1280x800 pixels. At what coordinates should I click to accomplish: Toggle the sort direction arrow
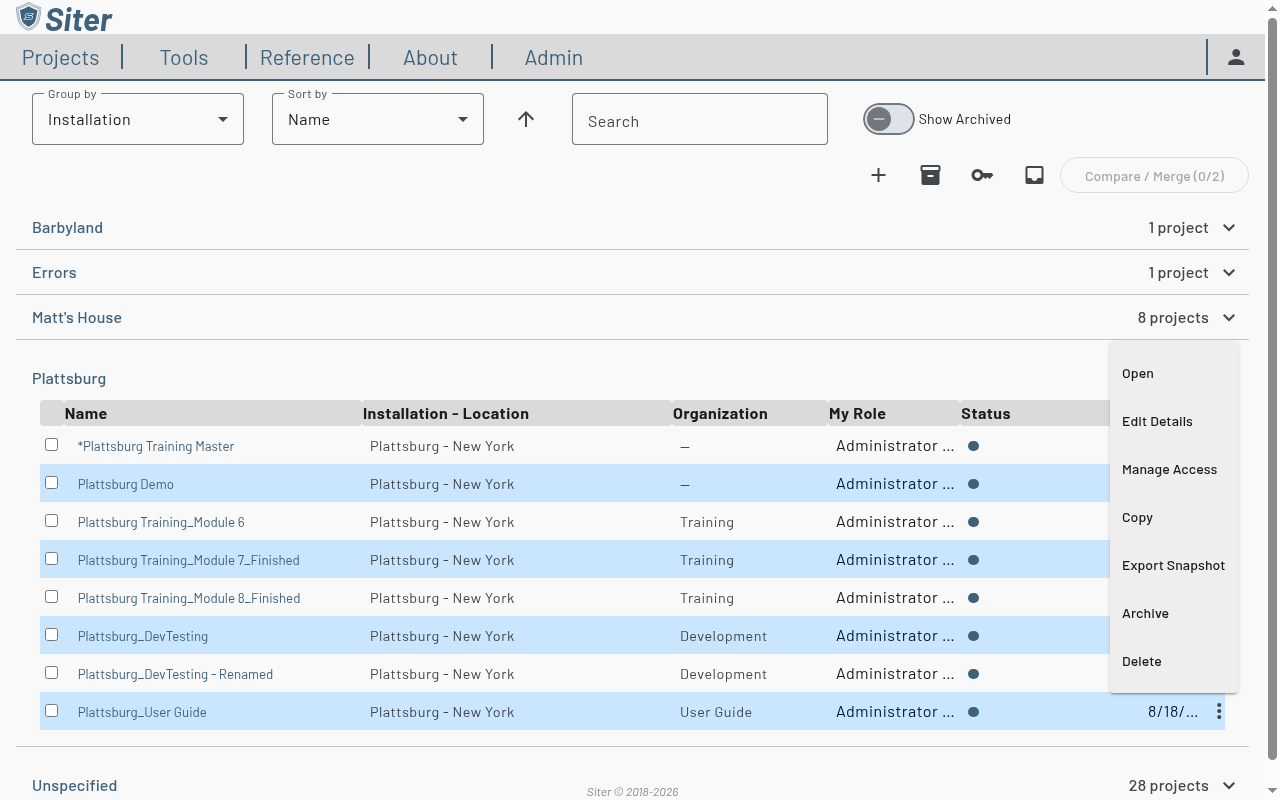coord(526,119)
